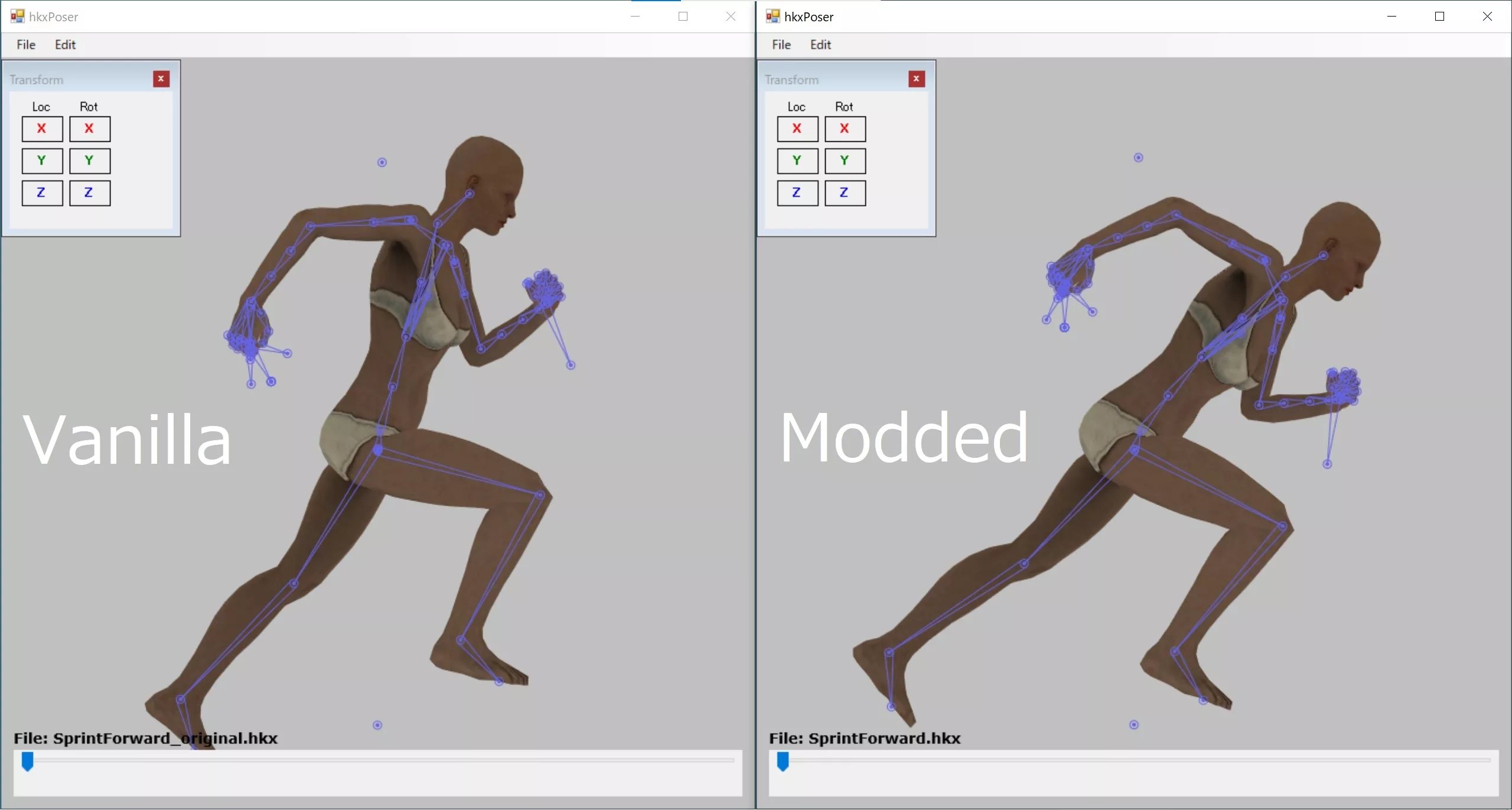This screenshot has width=1512, height=810.
Task: Select front knee bone joint in Modded viewport
Action: coord(1283,526)
